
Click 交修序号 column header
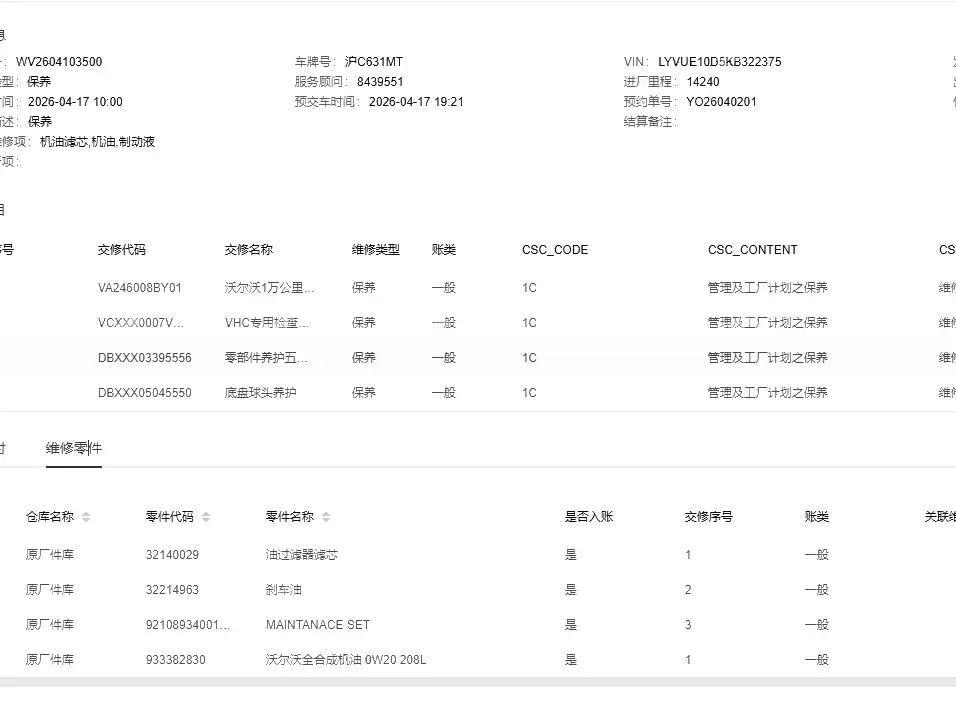(708, 517)
